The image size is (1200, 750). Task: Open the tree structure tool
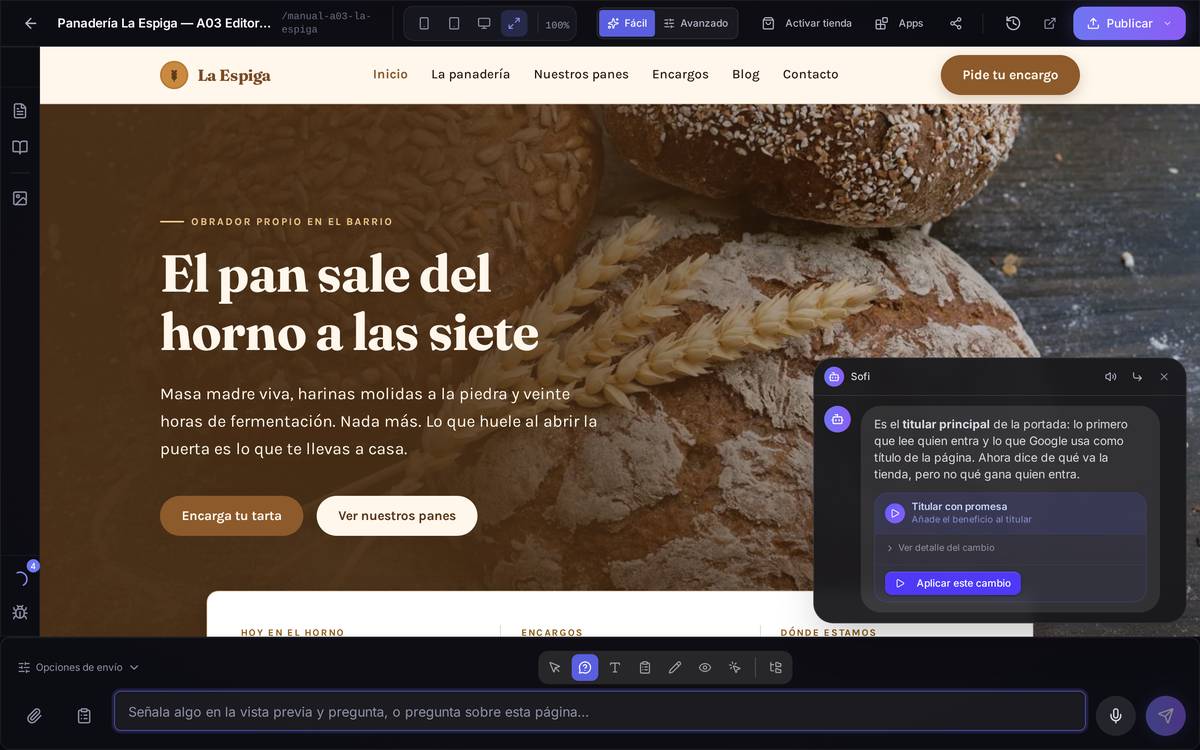775,667
